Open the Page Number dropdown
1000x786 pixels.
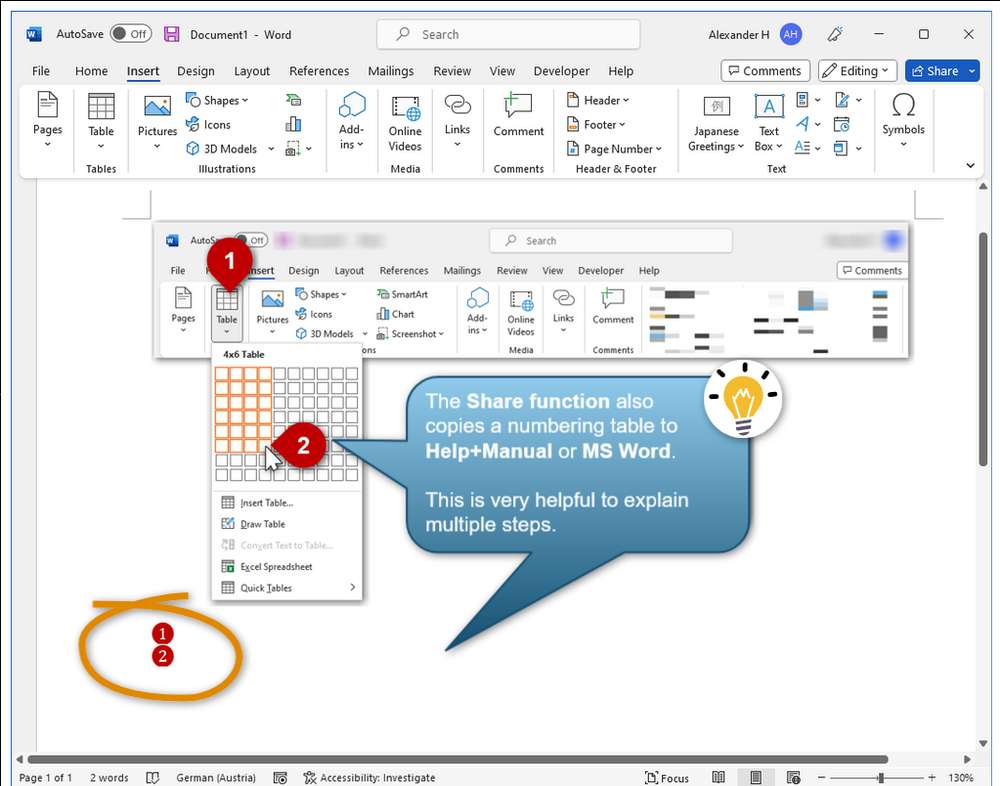(615, 149)
